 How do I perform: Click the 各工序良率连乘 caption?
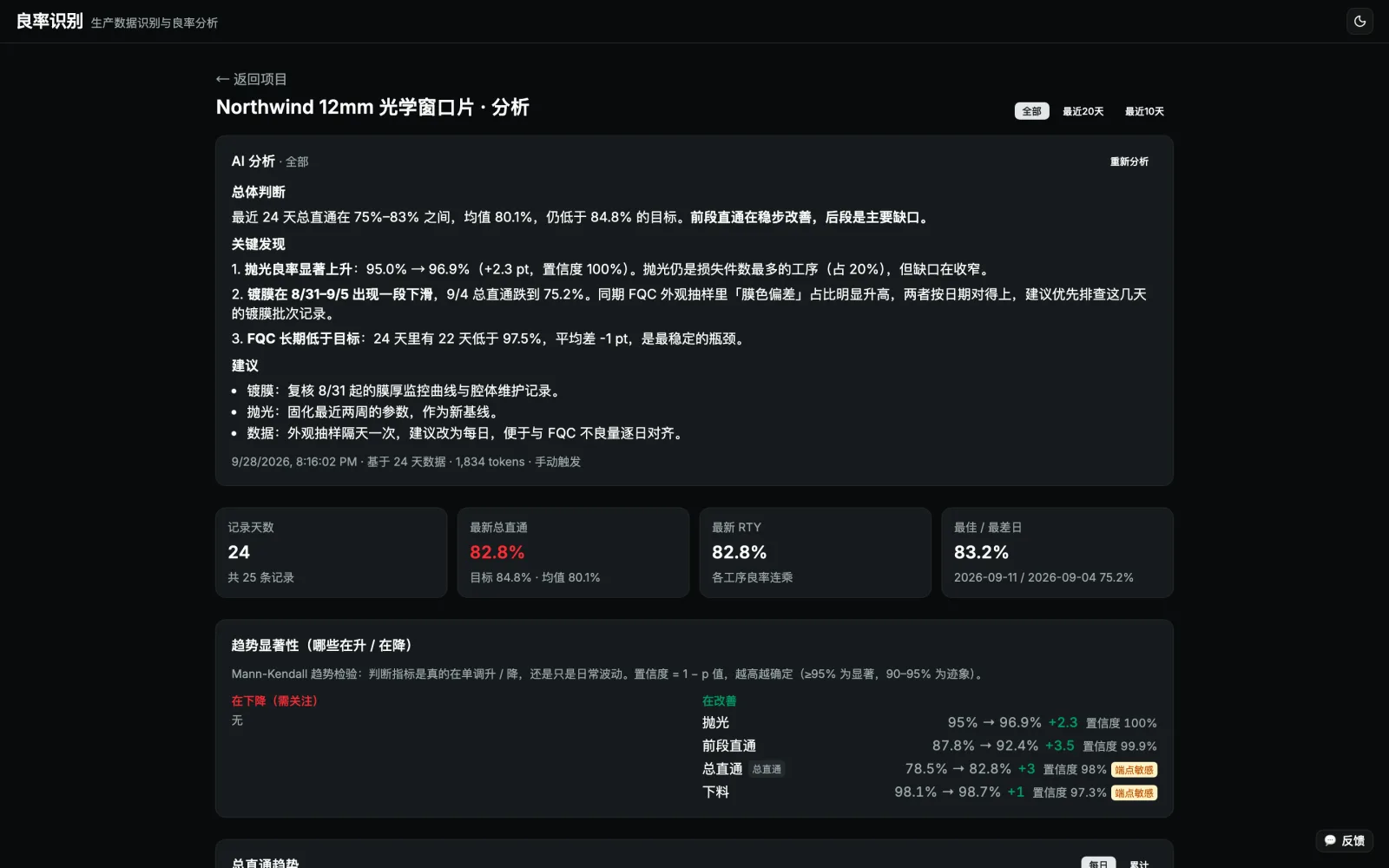tap(752, 577)
